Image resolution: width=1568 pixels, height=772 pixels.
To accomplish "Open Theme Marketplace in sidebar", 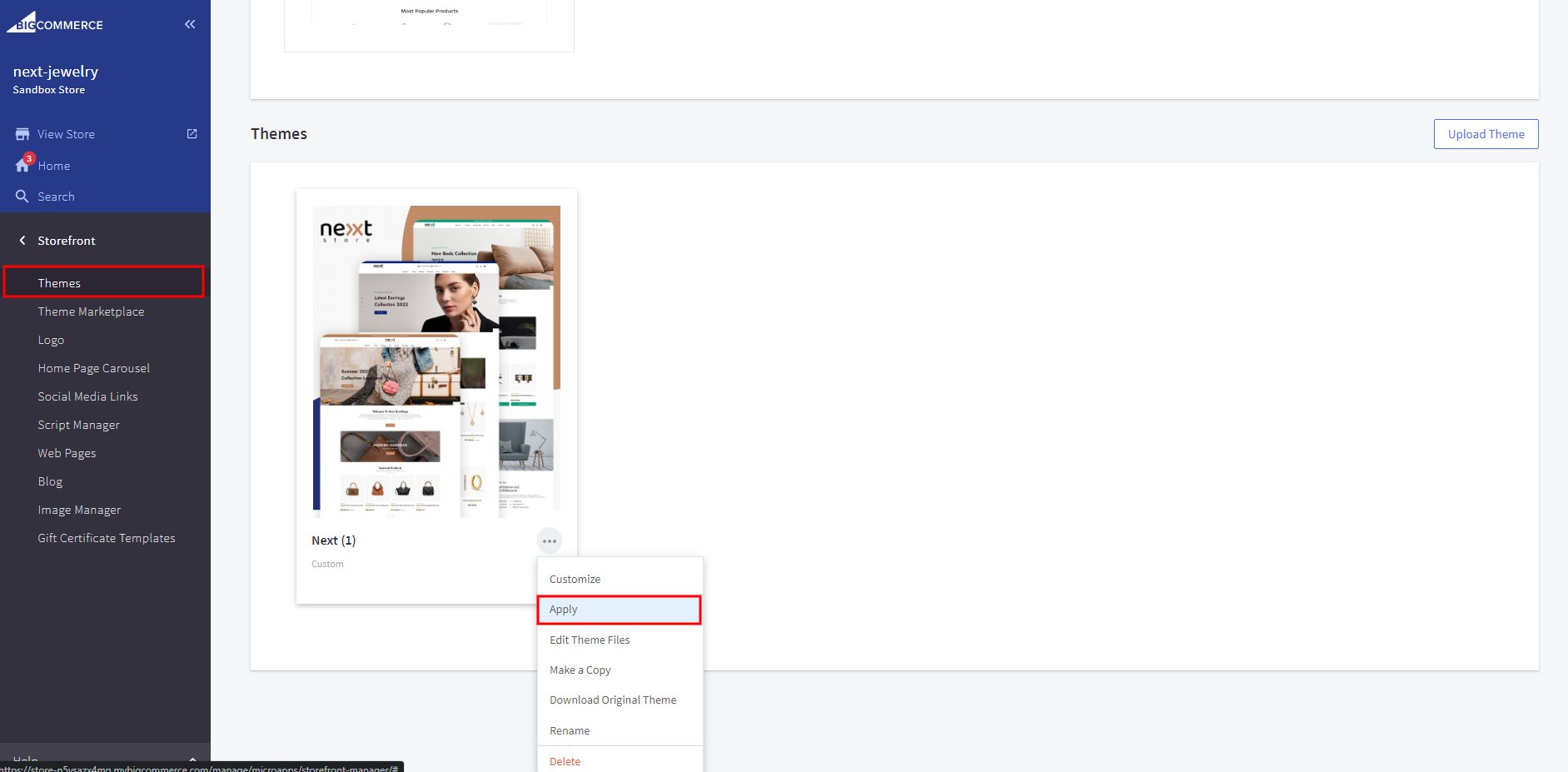I will (91, 311).
